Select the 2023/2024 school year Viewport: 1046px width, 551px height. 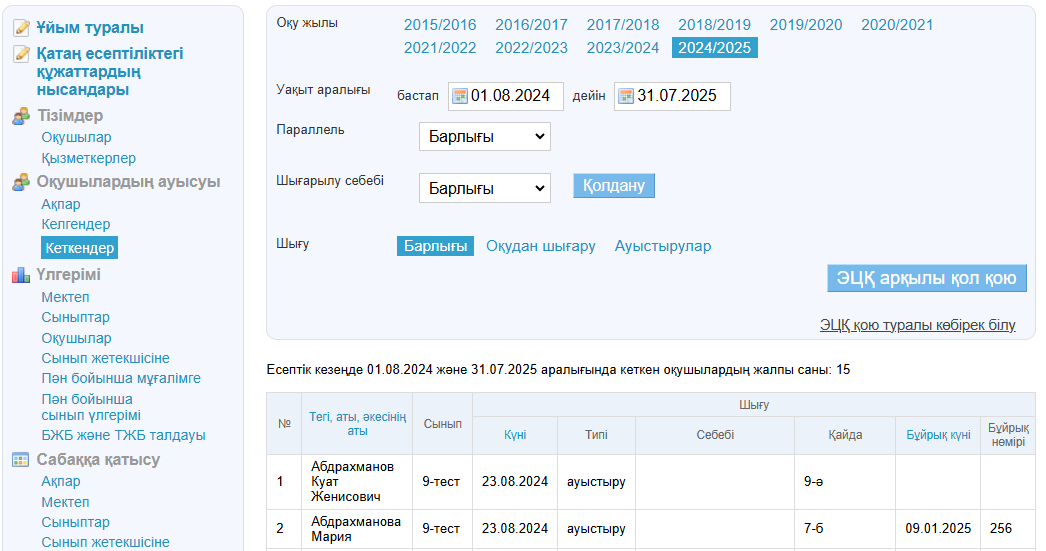[623, 48]
